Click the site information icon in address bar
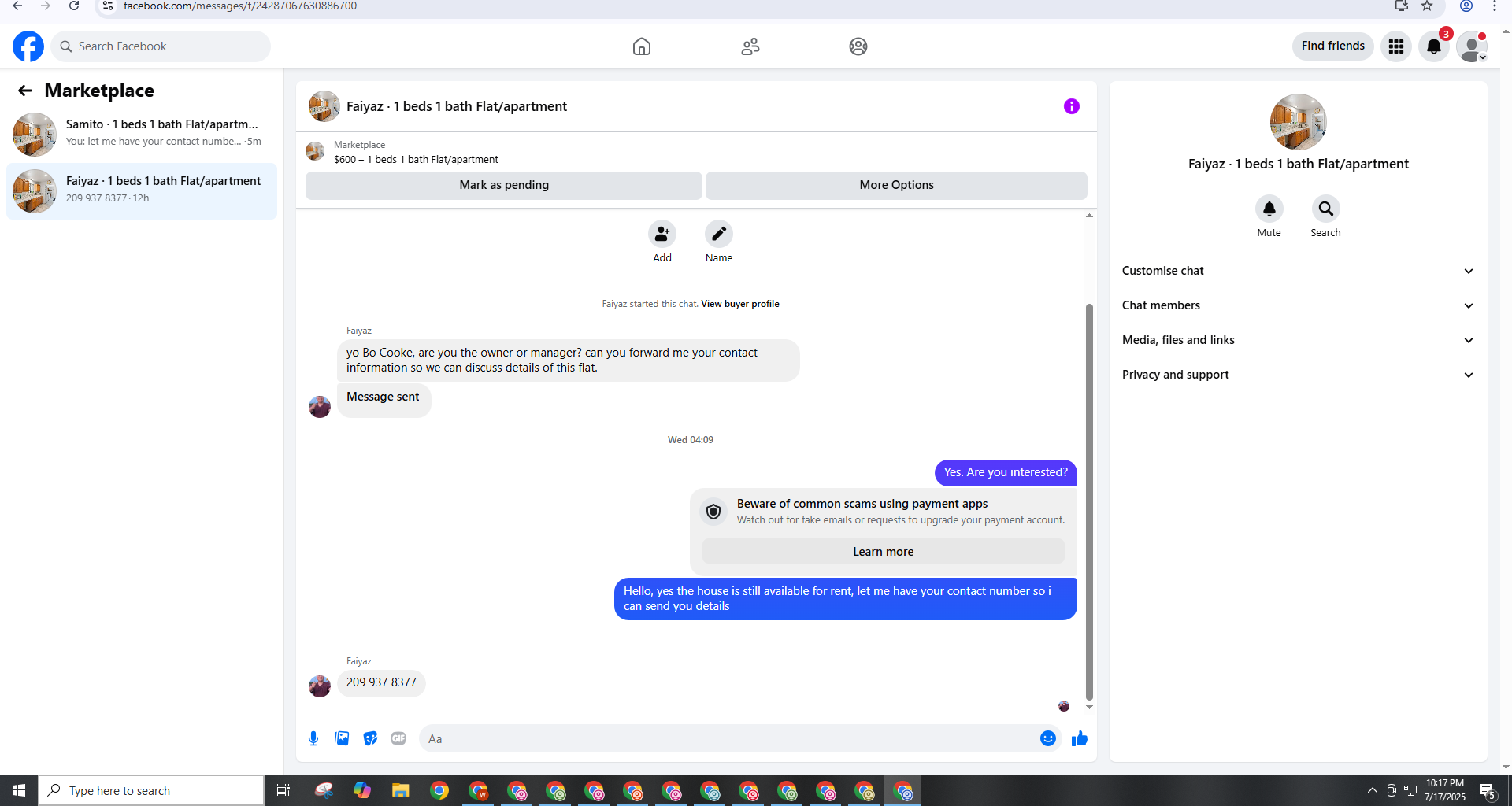 [x=108, y=6]
